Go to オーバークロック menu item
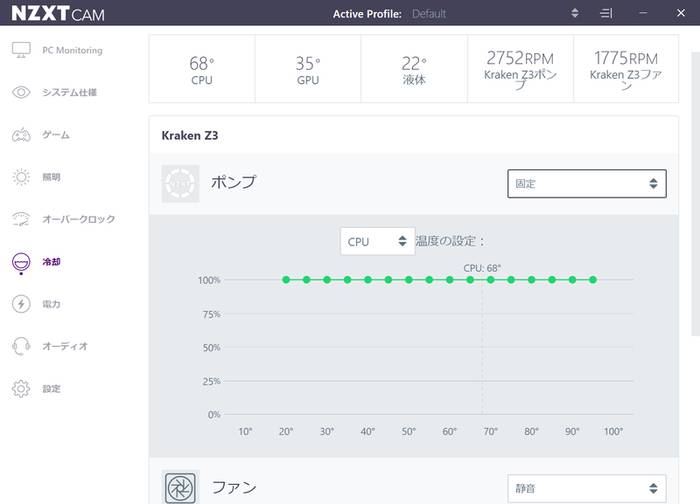 pyautogui.click(x=79, y=219)
